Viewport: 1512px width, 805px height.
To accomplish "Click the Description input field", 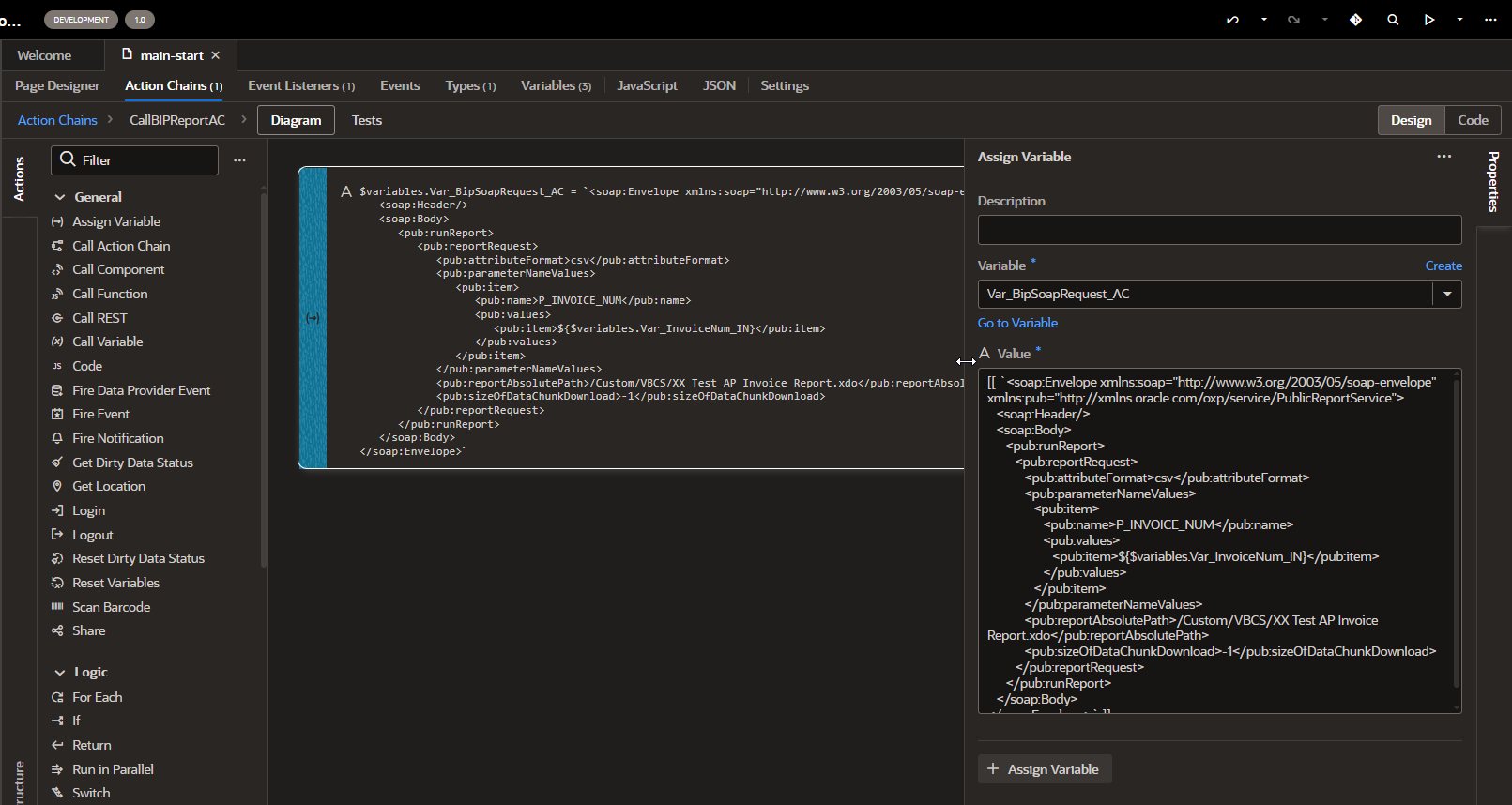I will pyautogui.click(x=1219, y=230).
